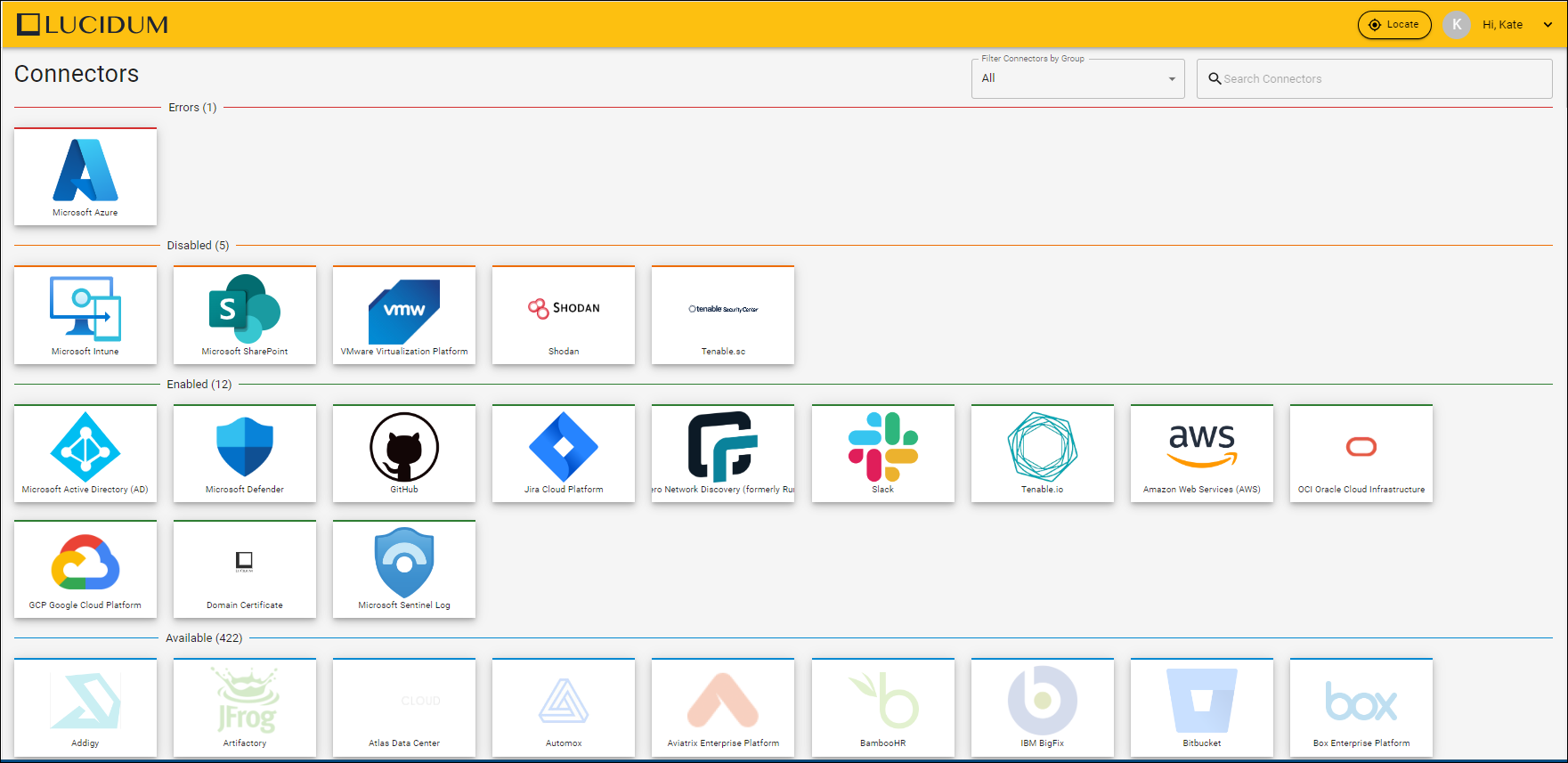Click the Errors (1) section heading
1568x763 pixels.
pos(192,108)
